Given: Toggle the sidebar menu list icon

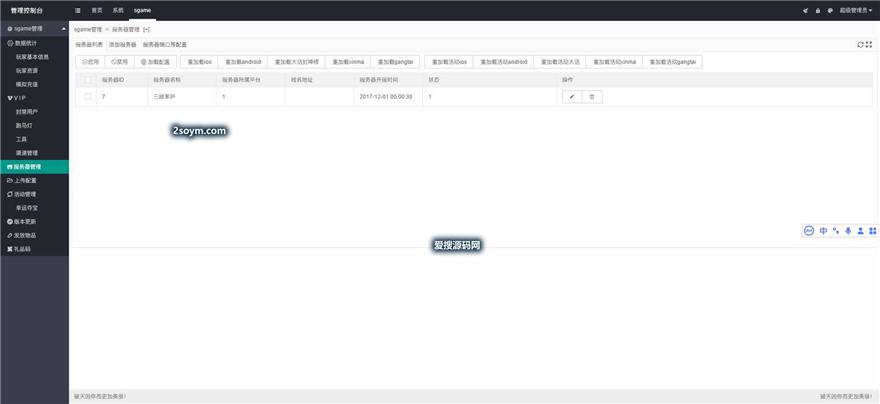Looking at the screenshot, I should (78, 10).
